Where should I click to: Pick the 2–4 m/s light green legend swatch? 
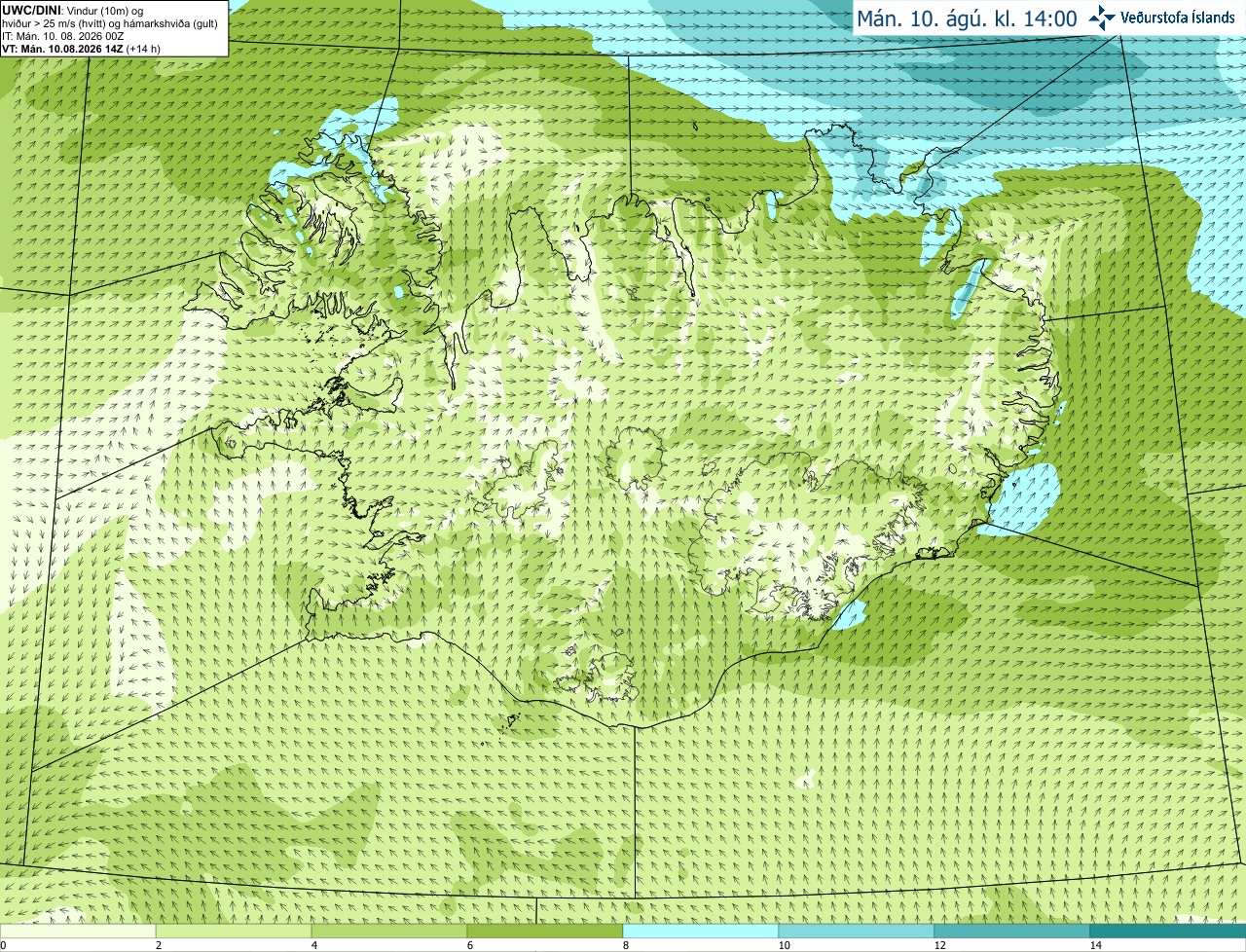coord(234,932)
